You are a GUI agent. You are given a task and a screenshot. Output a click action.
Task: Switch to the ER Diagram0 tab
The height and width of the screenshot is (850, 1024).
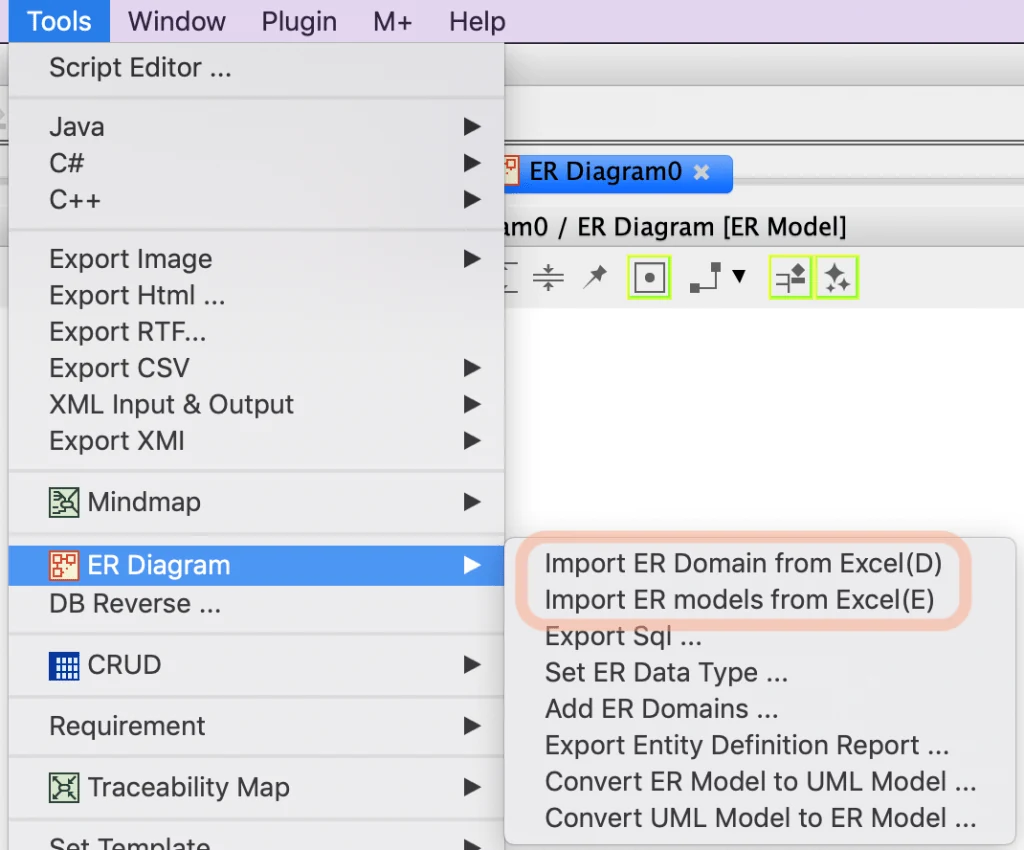tap(618, 173)
